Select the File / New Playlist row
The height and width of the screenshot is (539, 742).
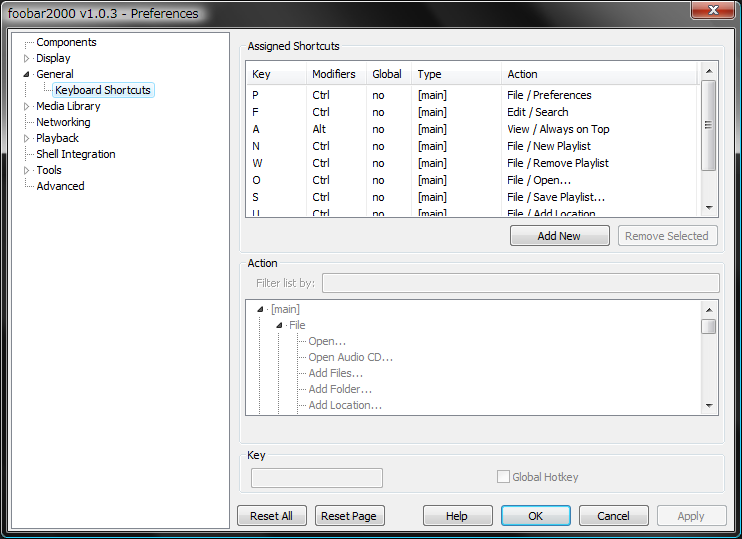pos(472,146)
